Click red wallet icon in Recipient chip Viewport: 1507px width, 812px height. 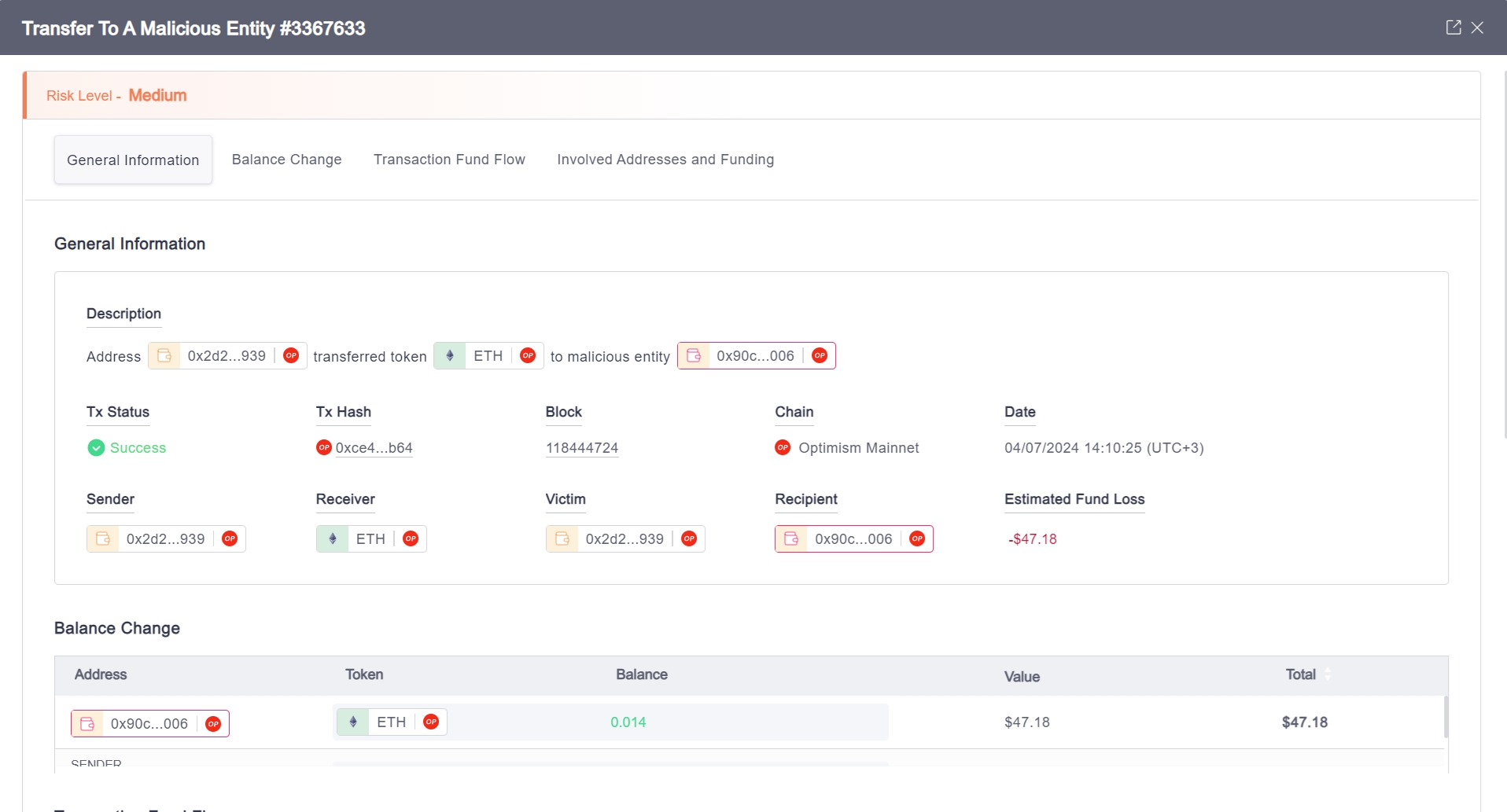pos(791,539)
